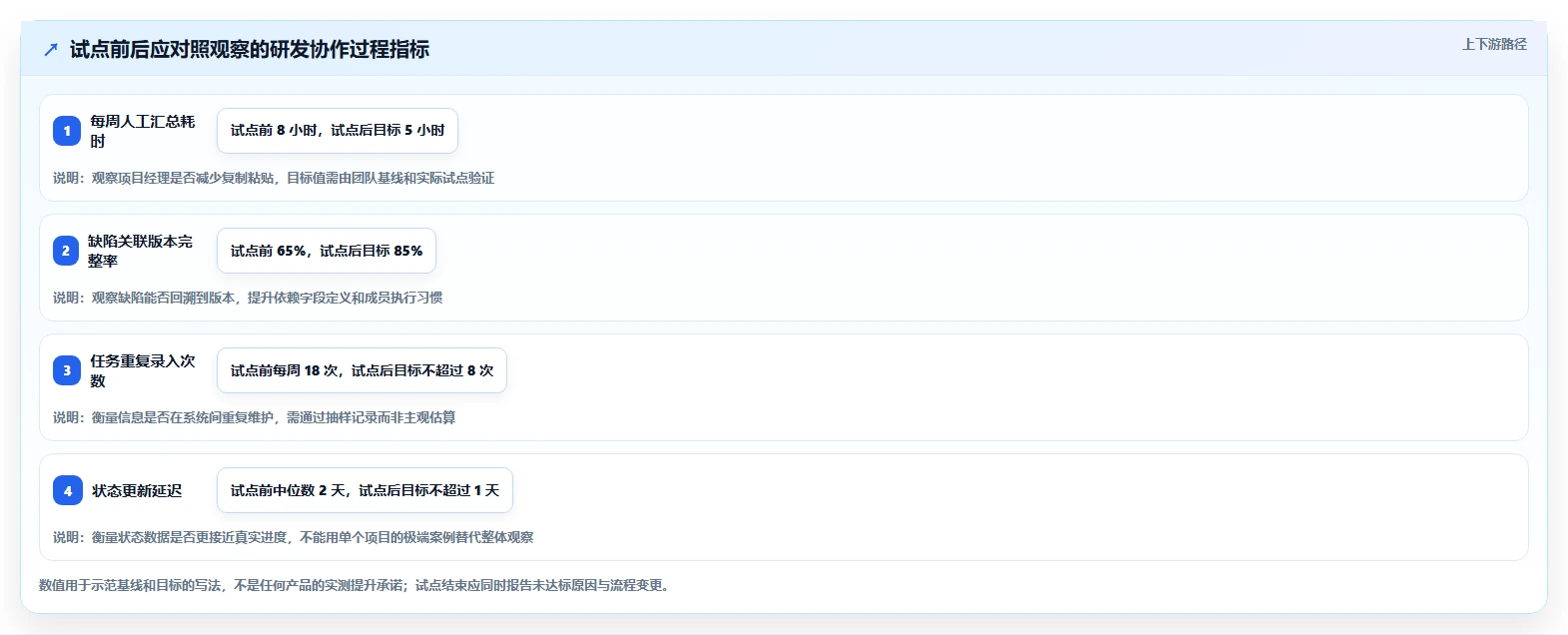Click the 试点前每周 18 次 value chip

[x=362, y=370]
